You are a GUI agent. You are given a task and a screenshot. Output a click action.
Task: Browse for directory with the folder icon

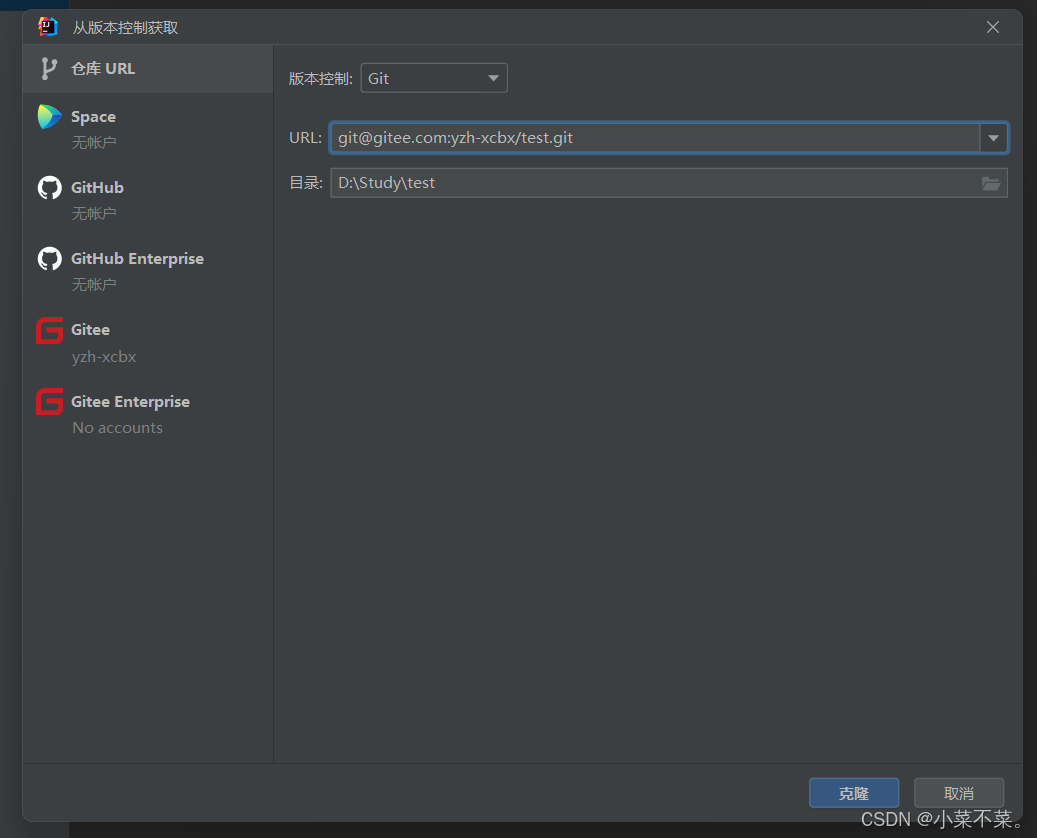[x=990, y=183]
